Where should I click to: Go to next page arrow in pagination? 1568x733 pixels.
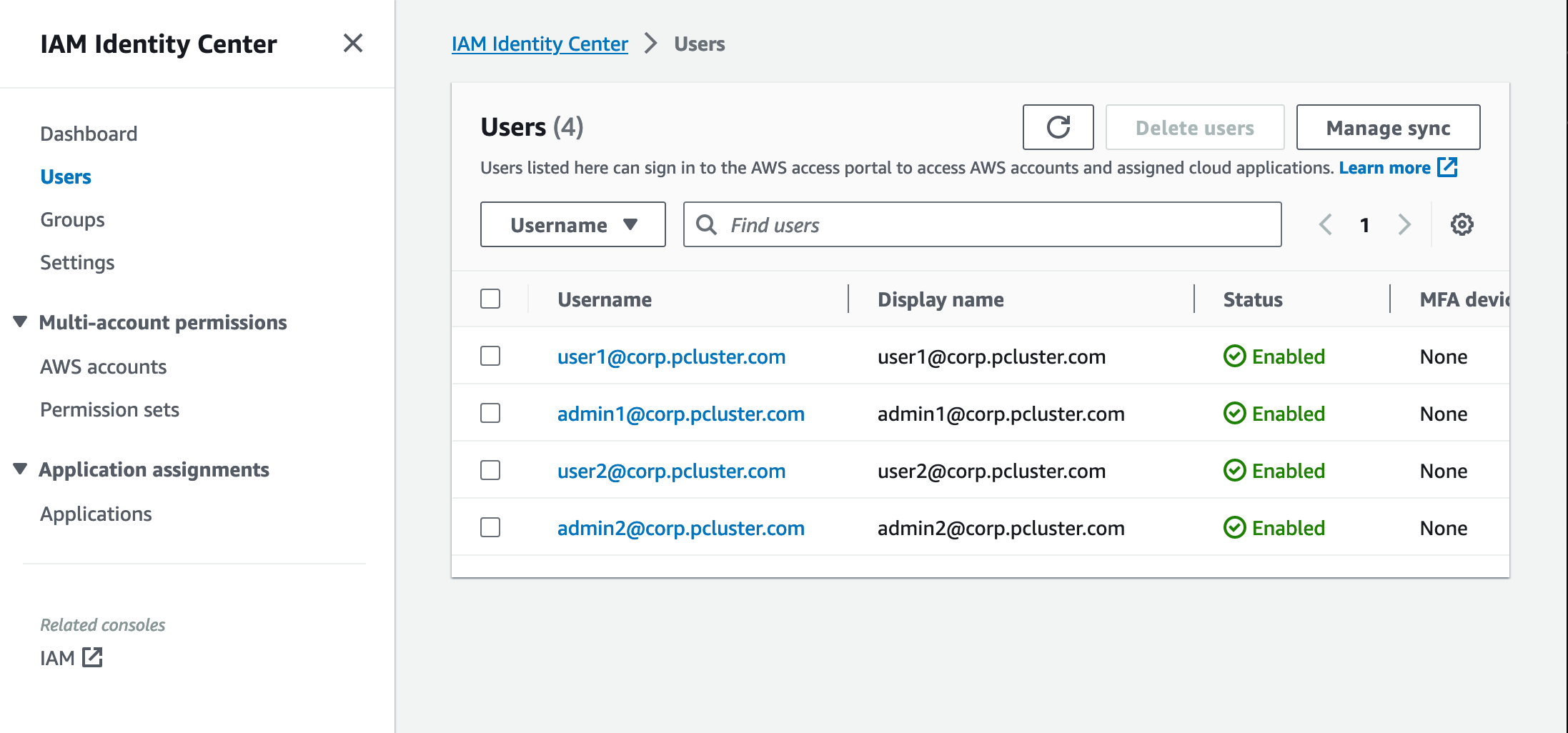(1404, 224)
